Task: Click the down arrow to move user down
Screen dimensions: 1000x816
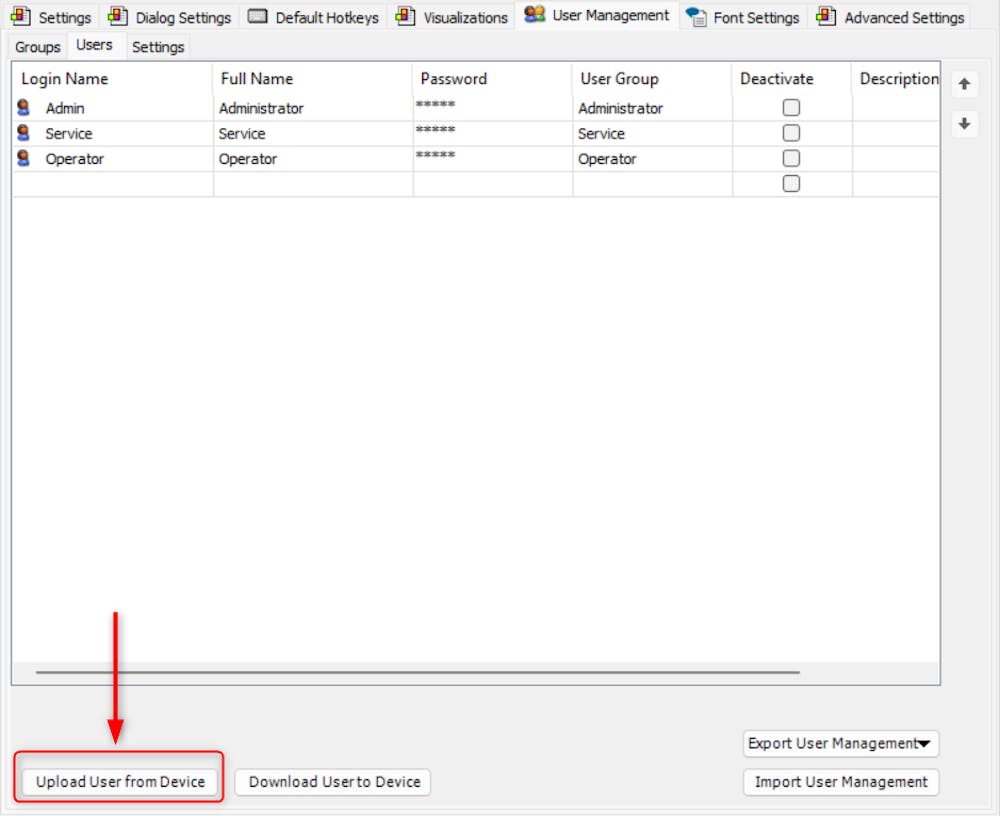Action: (963, 124)
